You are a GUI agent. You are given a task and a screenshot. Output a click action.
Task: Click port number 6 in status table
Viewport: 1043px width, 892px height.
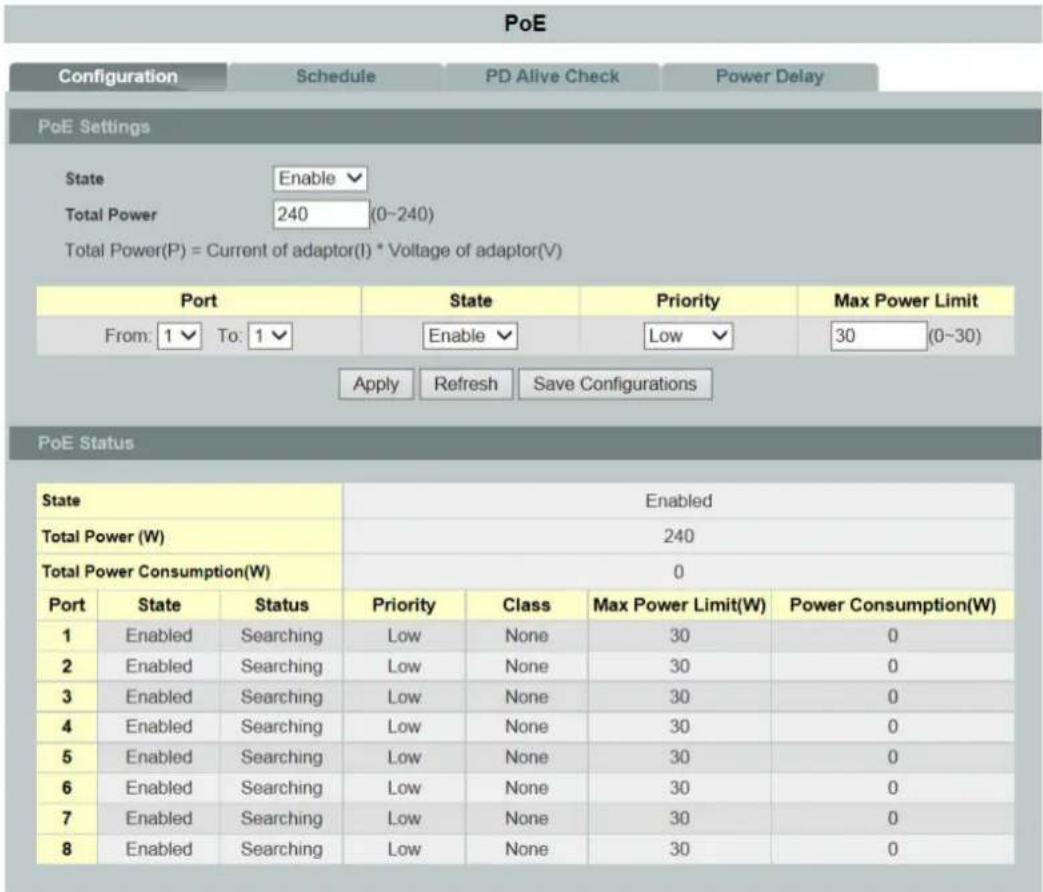pyautogui.click(x=67, y=788)
